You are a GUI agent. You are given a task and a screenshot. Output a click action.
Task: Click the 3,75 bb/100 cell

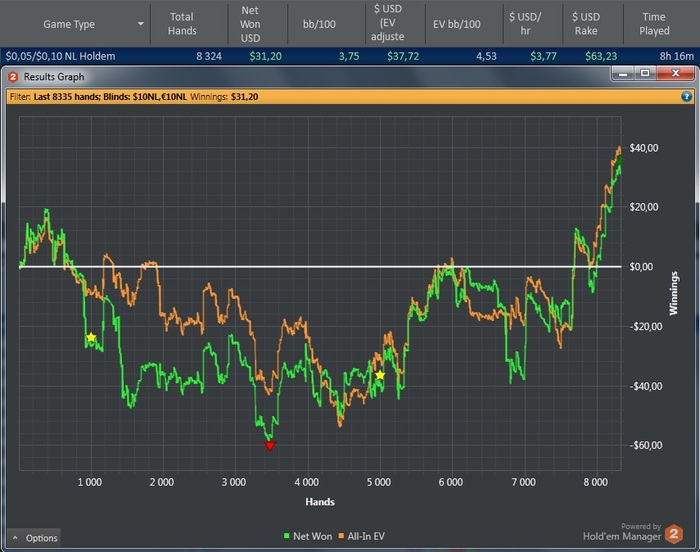click(349, 56)
